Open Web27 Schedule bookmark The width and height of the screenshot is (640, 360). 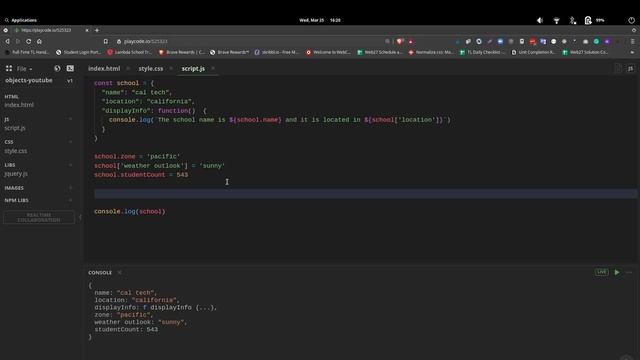click(380, 52)
